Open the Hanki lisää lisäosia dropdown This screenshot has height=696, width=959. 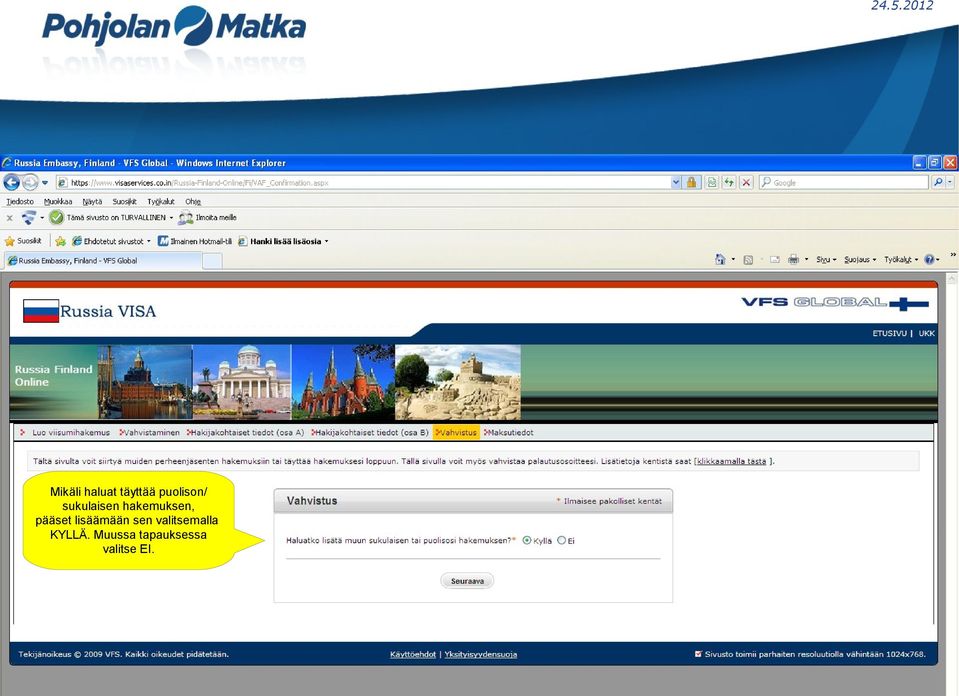pyautogui.click(x=283, y=241)
